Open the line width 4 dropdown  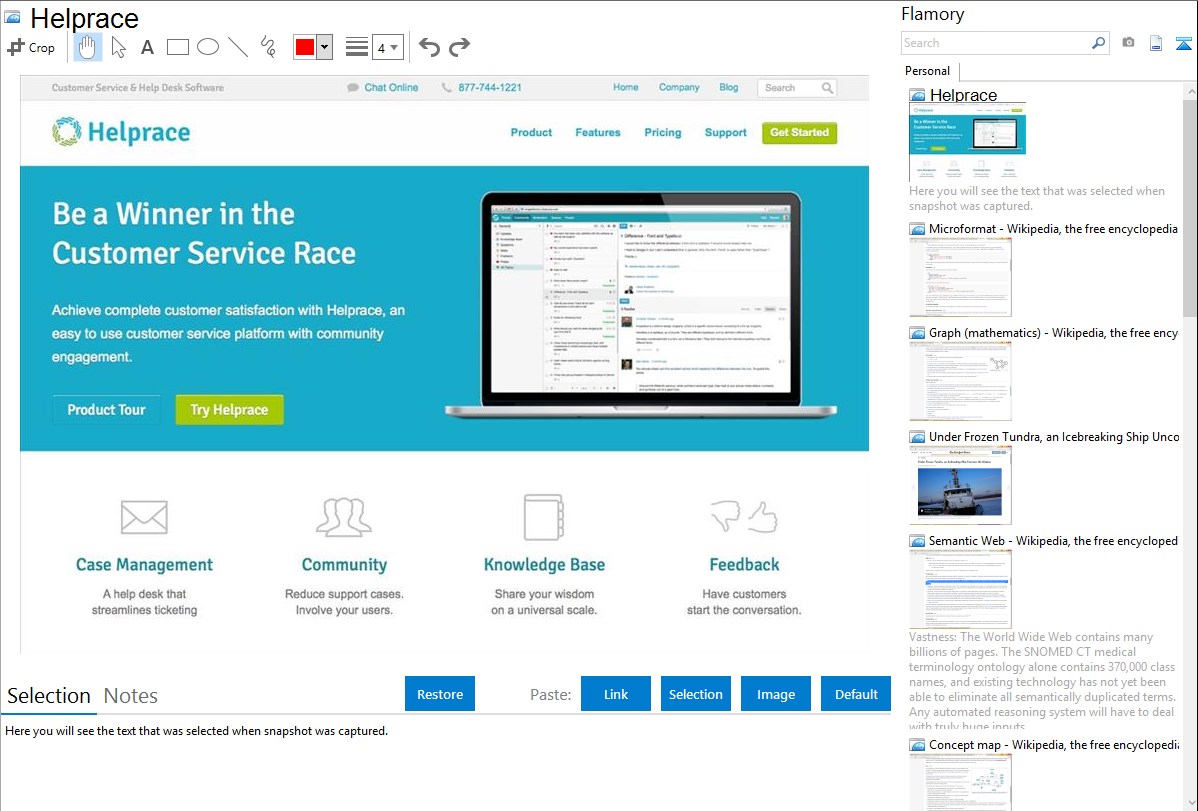tap(388, 47)
